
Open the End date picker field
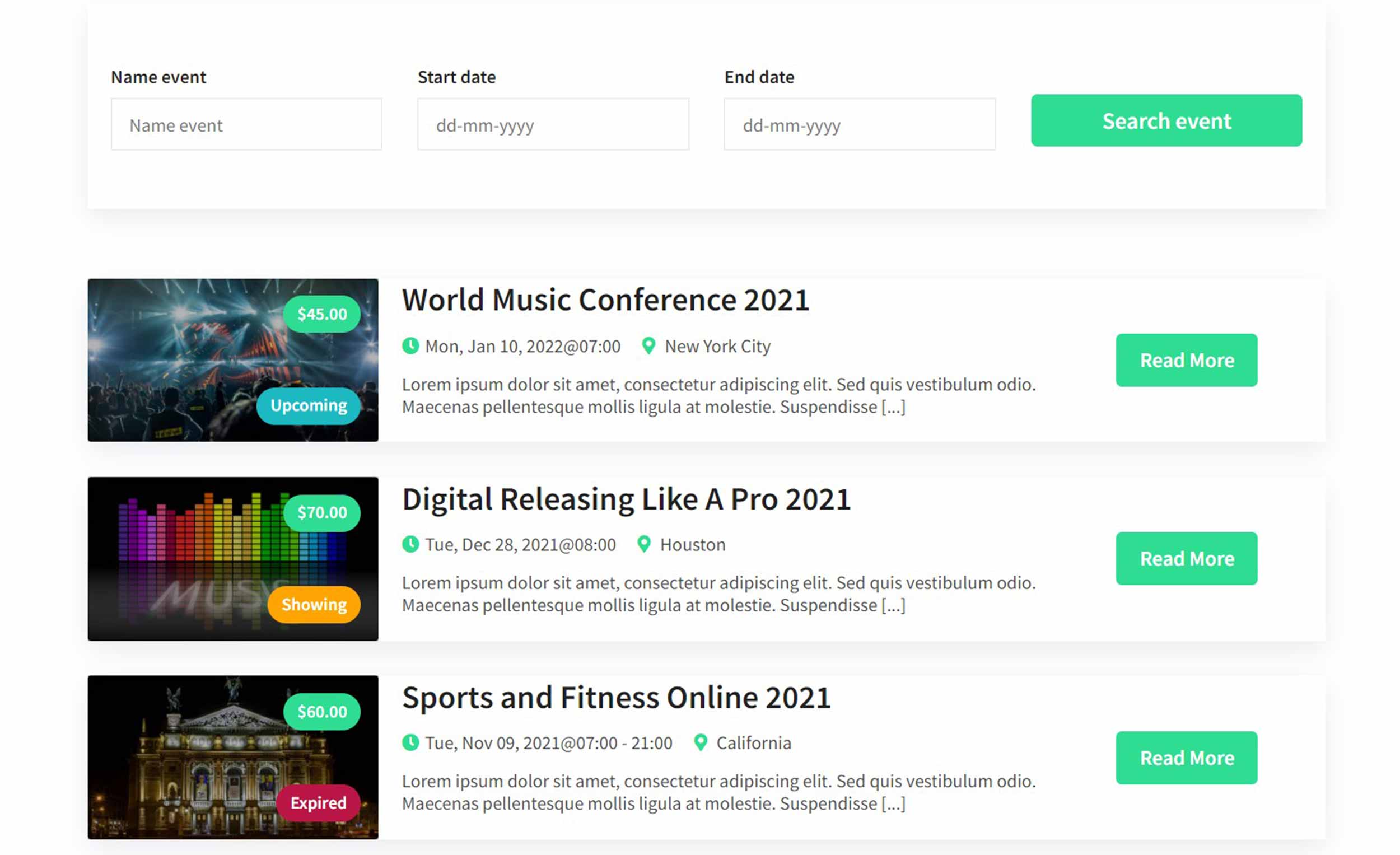860,124
